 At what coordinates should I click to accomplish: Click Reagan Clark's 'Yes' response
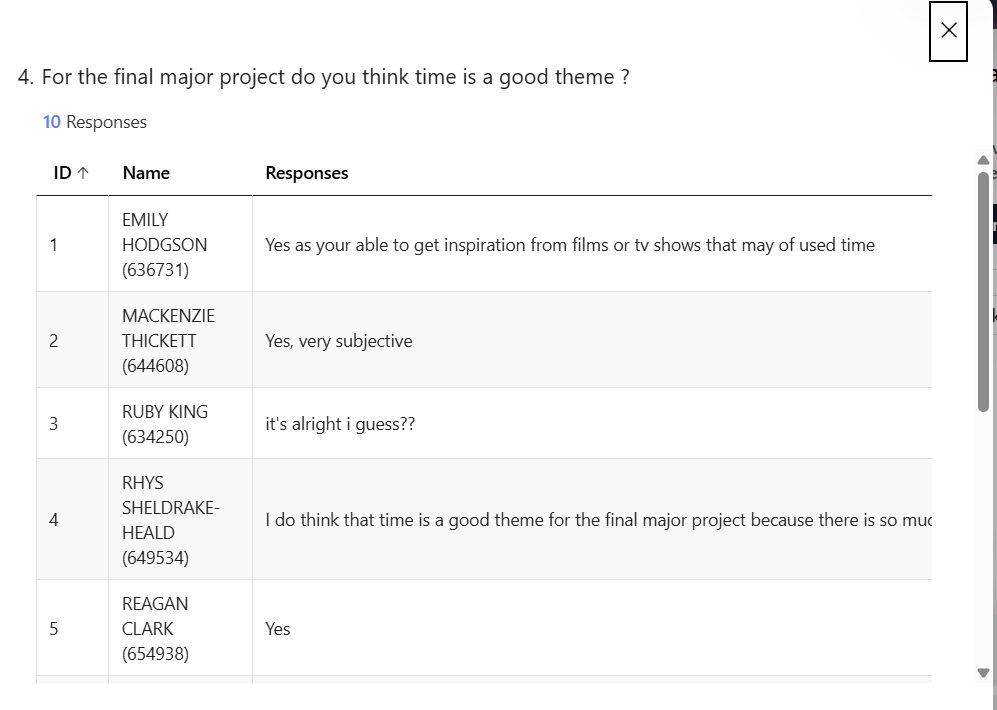[x=278, y=629]
